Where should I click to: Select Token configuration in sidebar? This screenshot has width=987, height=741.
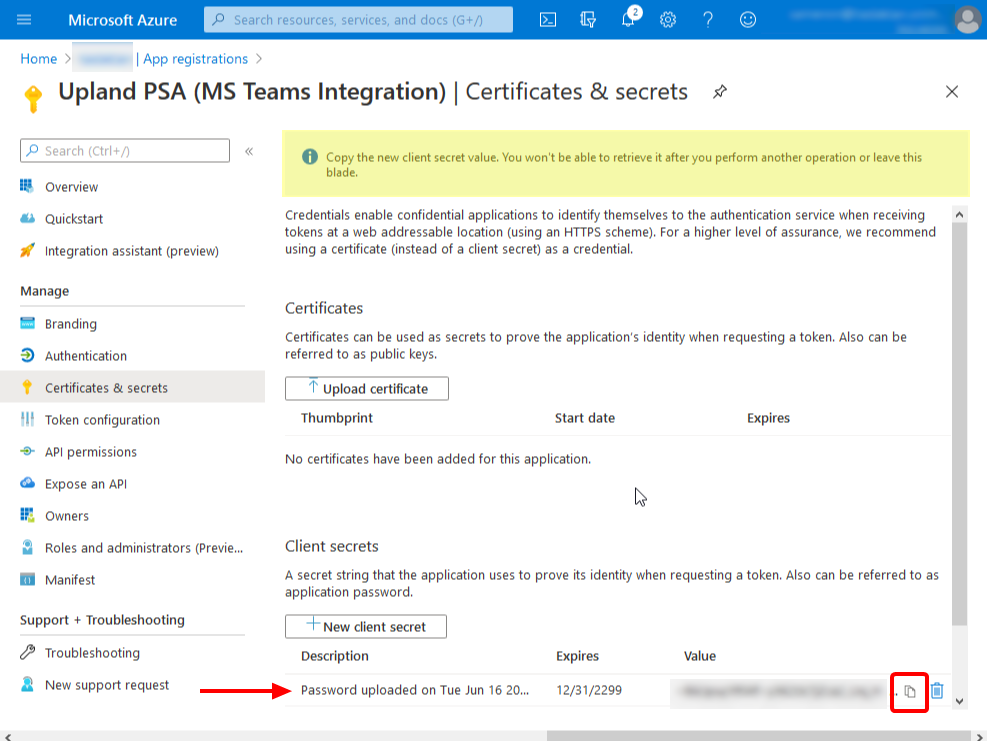tap(102, 420)
